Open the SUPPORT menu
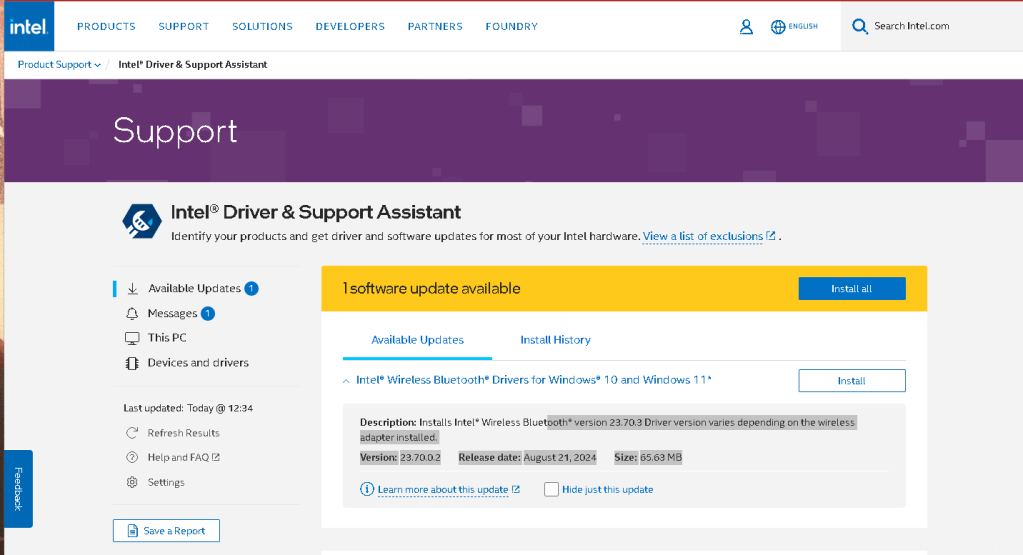 183,27
